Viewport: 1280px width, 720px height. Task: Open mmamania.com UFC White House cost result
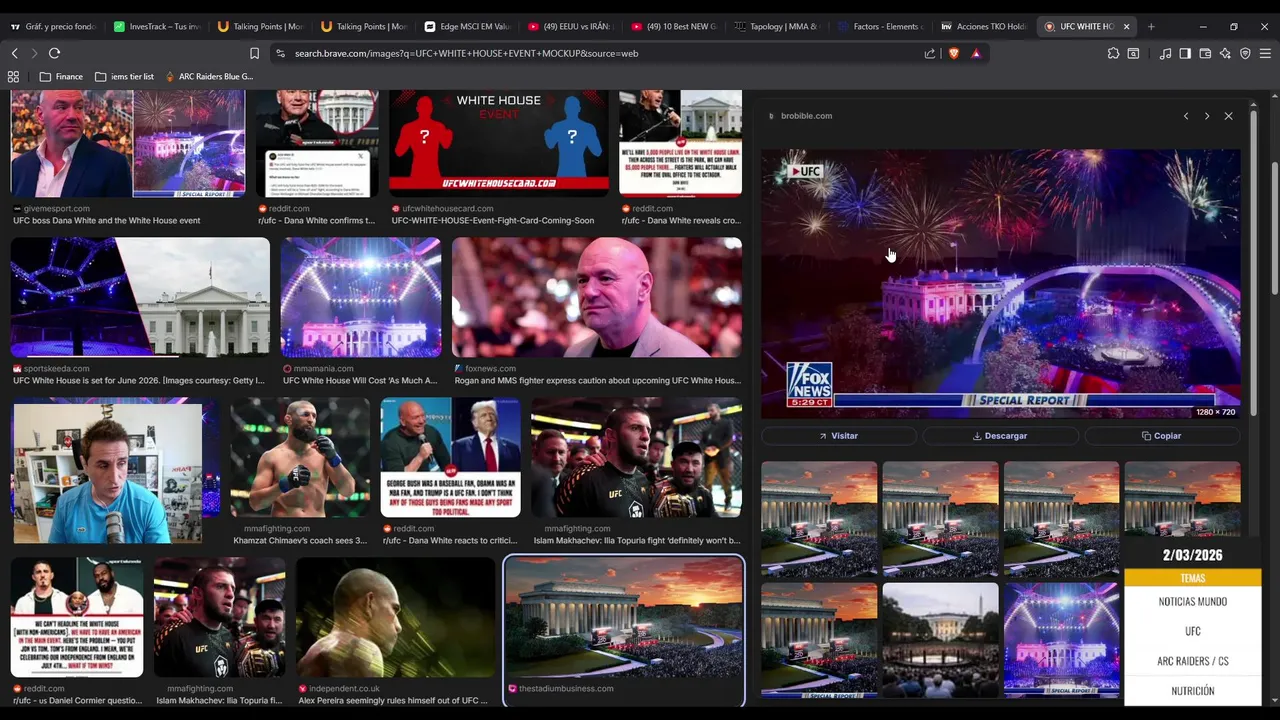[x=361, y=297]
